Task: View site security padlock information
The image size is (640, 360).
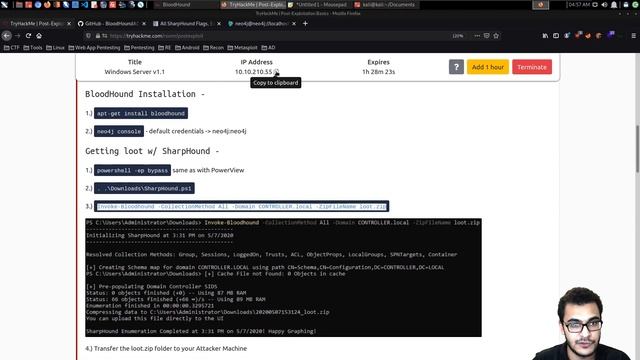Action: coord(98,36)
